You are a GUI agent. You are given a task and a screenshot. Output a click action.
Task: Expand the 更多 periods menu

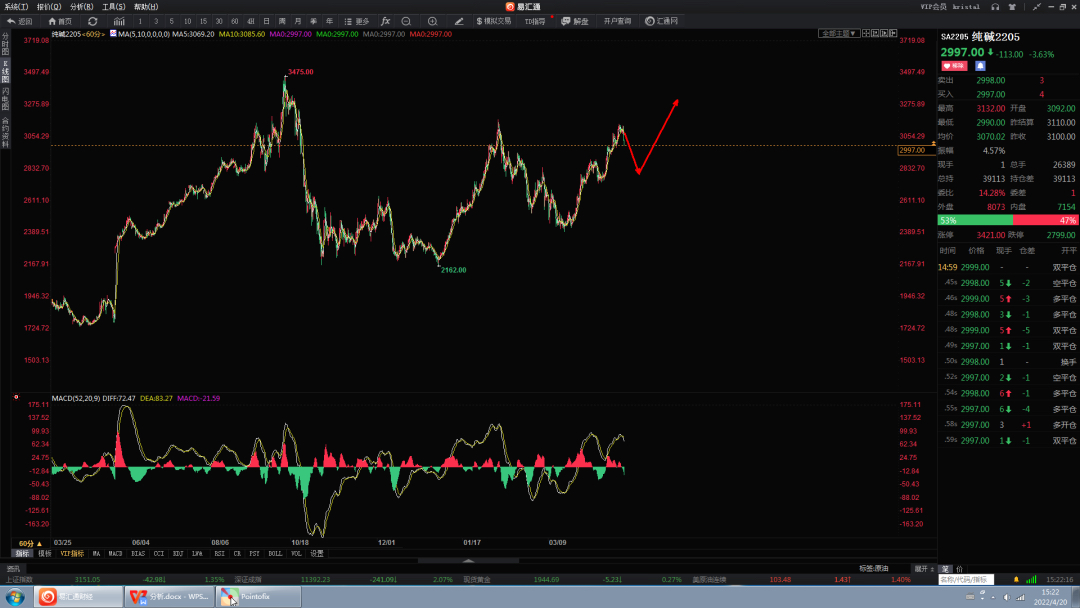pyautogui.click(x=357, y=21)
